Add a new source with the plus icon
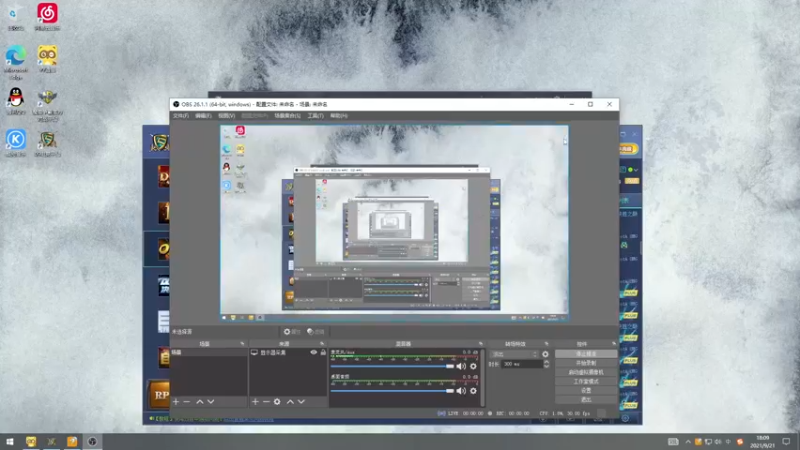This screenshot has height=450, width=800. pos(255,402)
